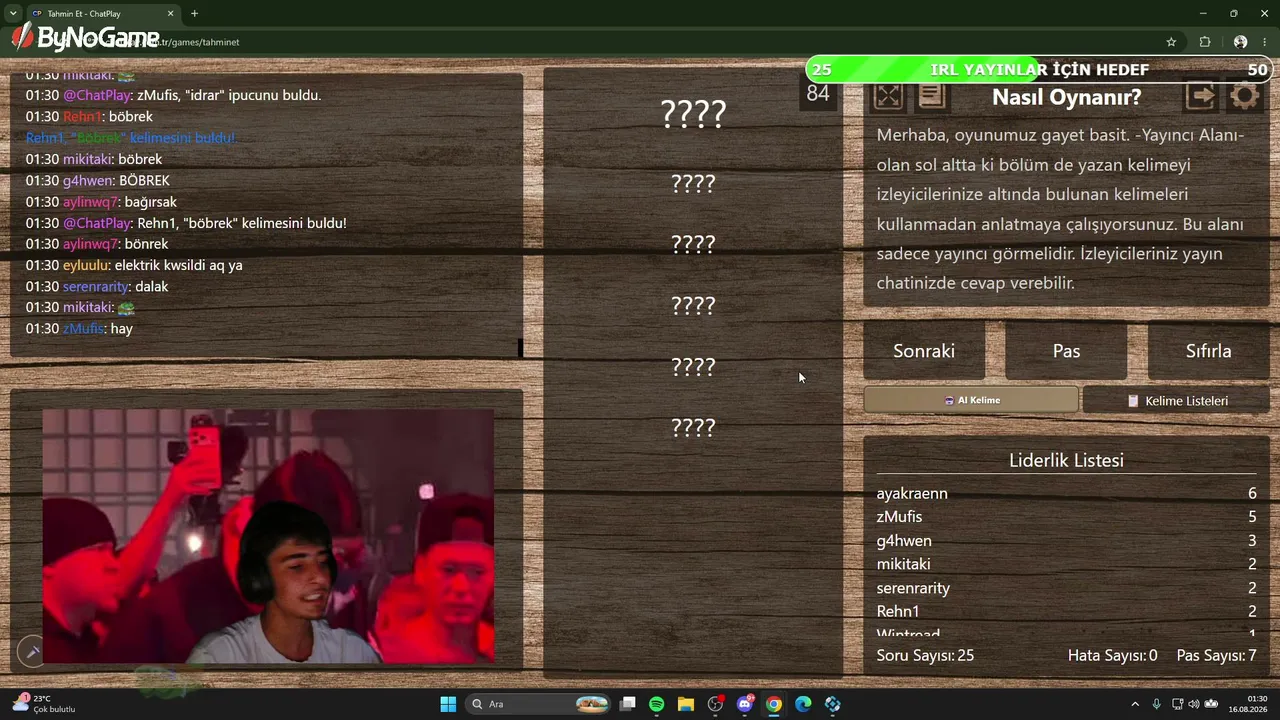Open the blue diamond app on the taskbar
Viewport: 1280px width, 720px height.
[x=832, y=704]
